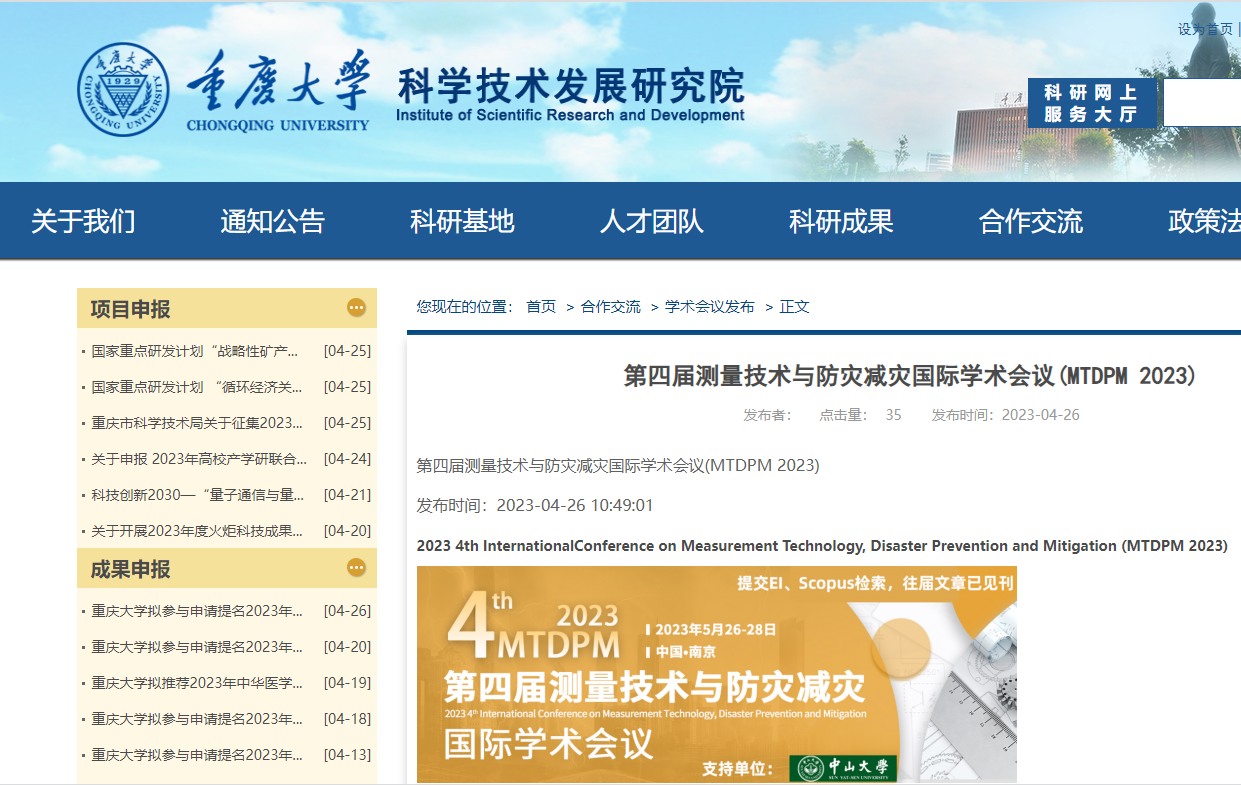Click the MTDPM 2023 conference banner image
This screenshot has width=1241, height=785.
[717, 674]
